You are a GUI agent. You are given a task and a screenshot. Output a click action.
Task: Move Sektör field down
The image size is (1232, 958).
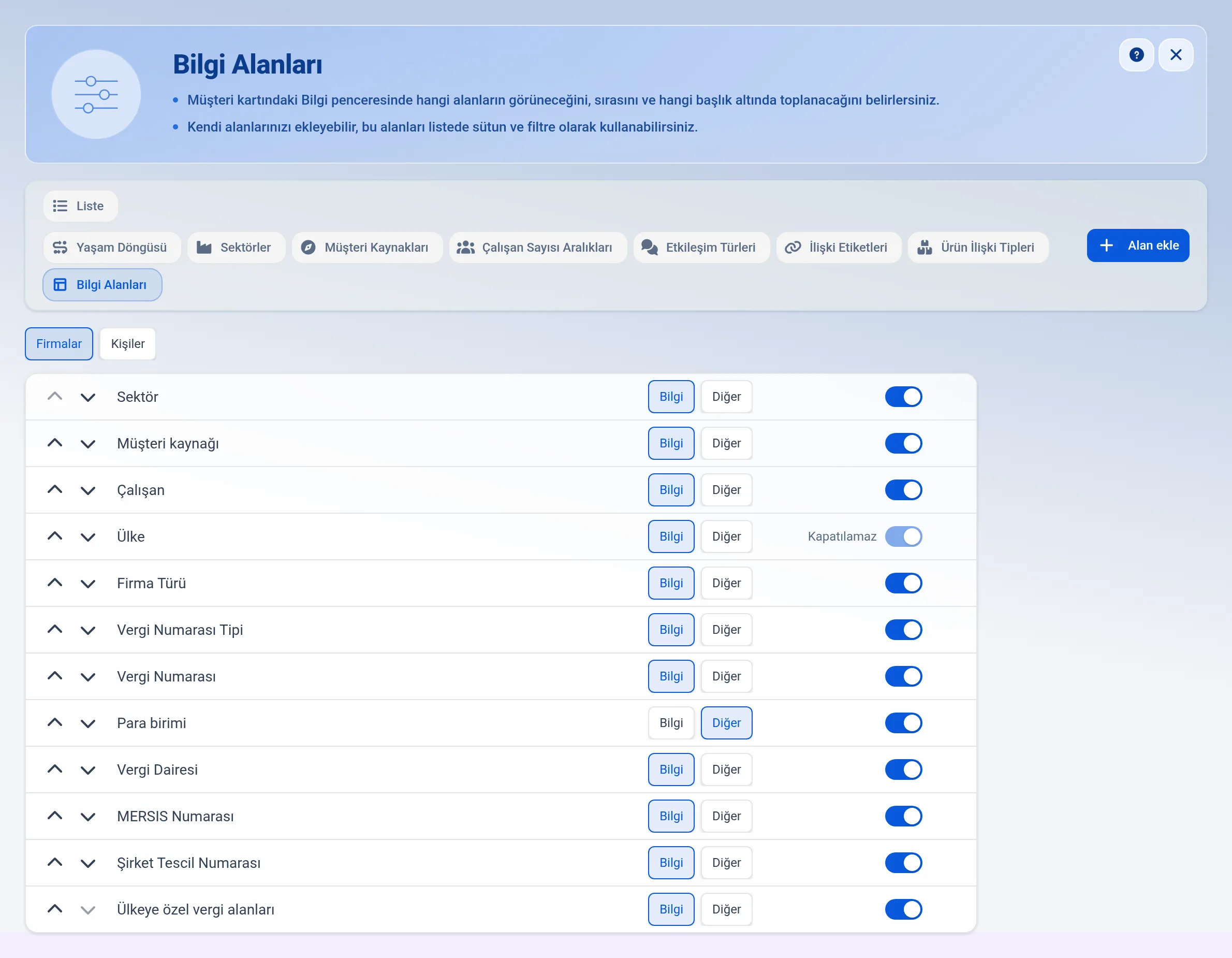tap(87, 397)
